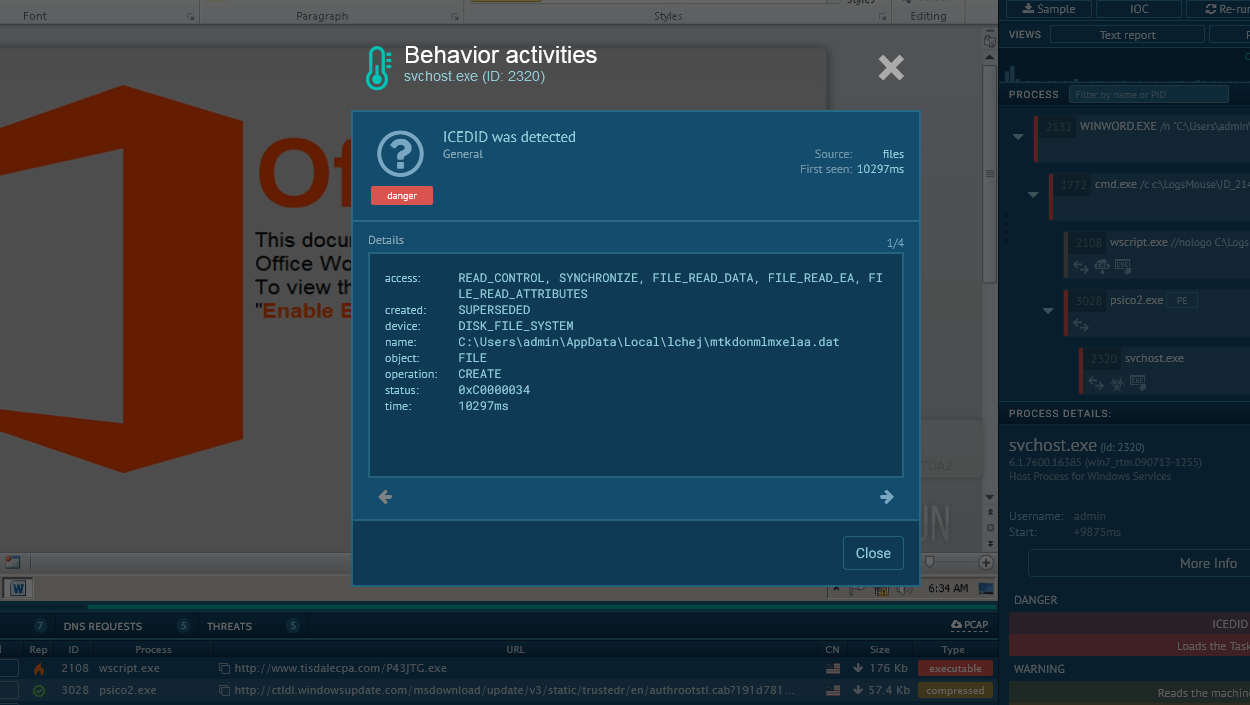1250x705 pixels.
Task: Click the question mark ICEDID detection icon
Action: (x=401, y=154)
